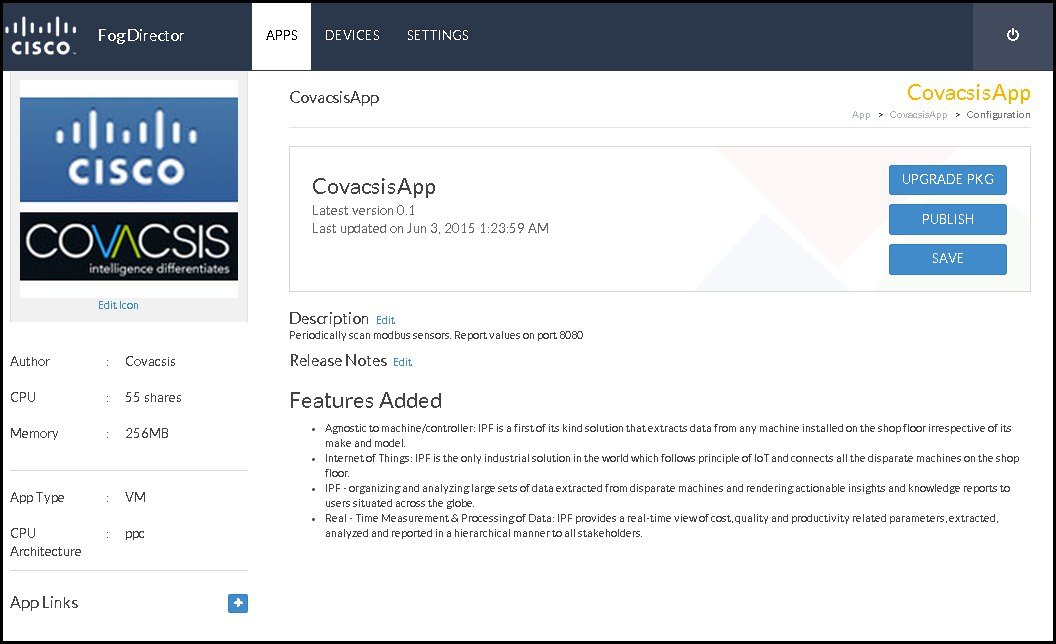This screenshot has width=1056, height=644.
Task: Click the Configuration breadcrumb item
Action: [998, 115]
